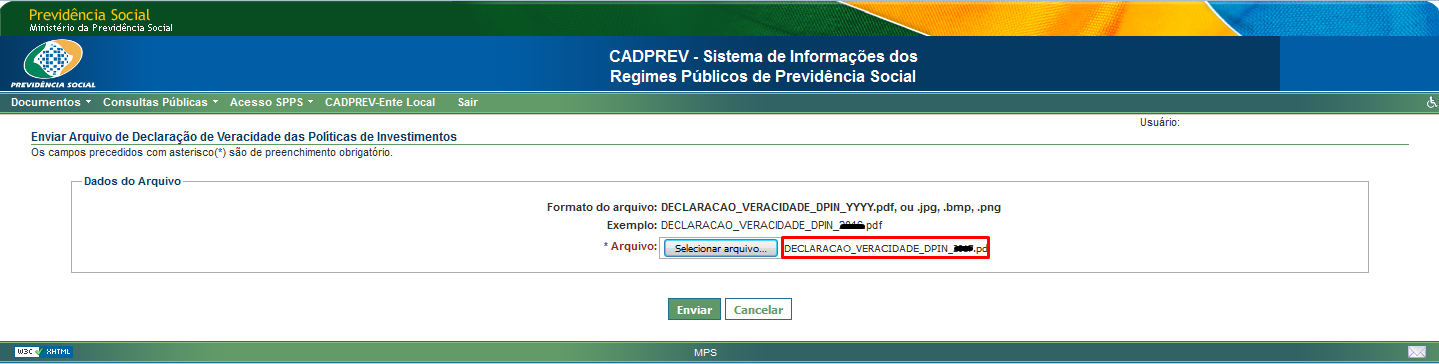Image resolution: width=1439 pixels, height=364 pixels.
Task: Click the Previdência Social header text
Action: click(x=90, y=15)
